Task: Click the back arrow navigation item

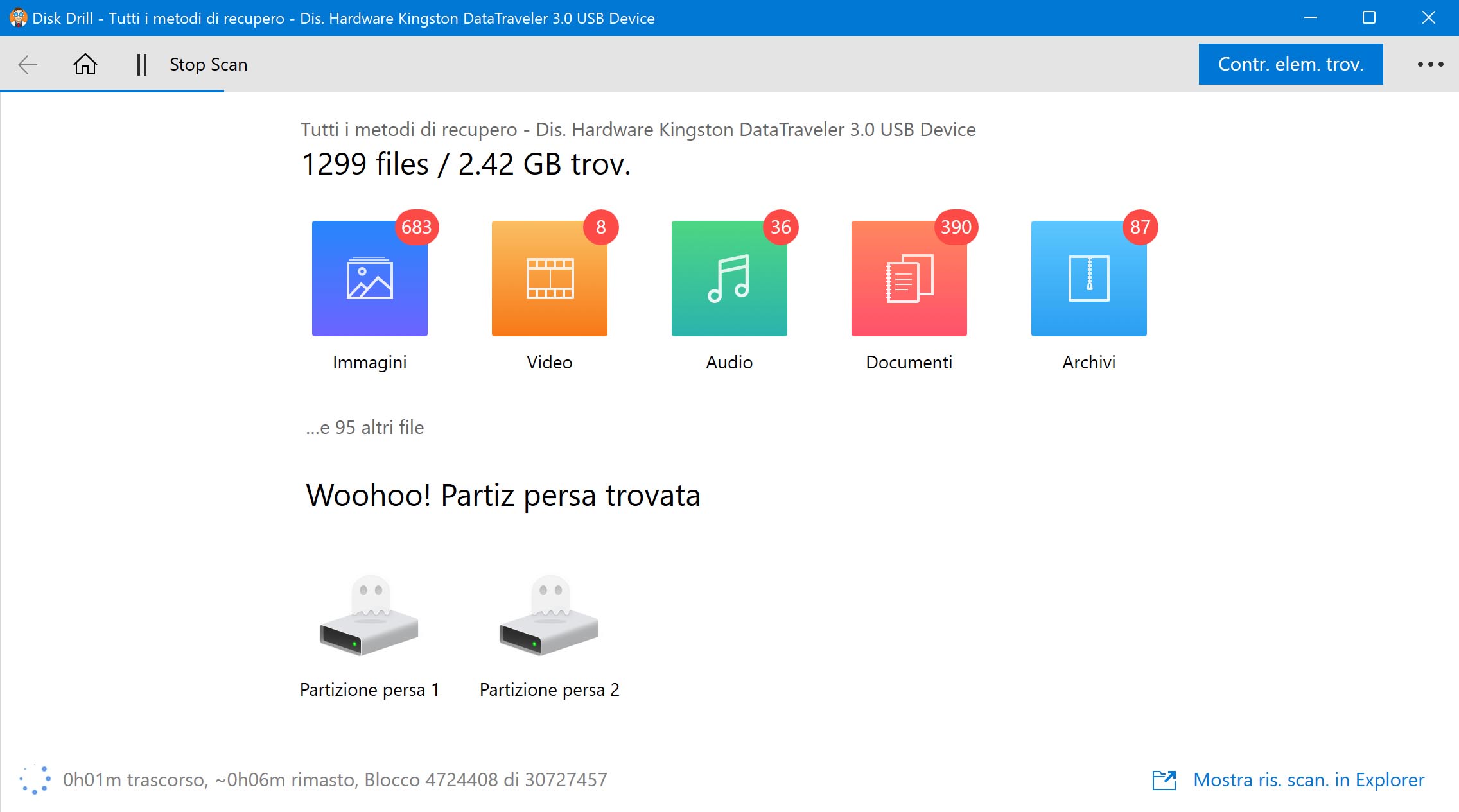Action: pos(28,64)
